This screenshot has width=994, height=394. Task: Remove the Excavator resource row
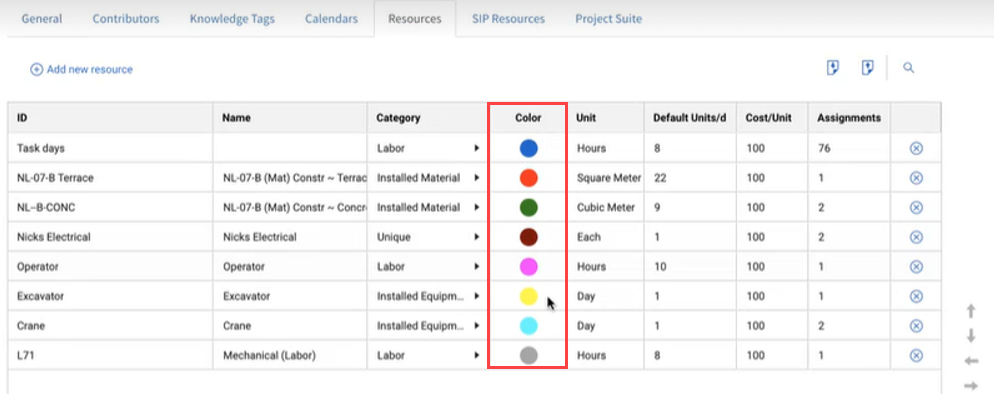point(916,296)
